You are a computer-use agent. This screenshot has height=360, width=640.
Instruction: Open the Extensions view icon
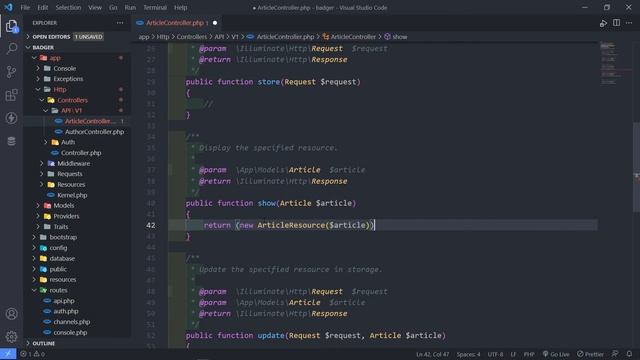11,95
